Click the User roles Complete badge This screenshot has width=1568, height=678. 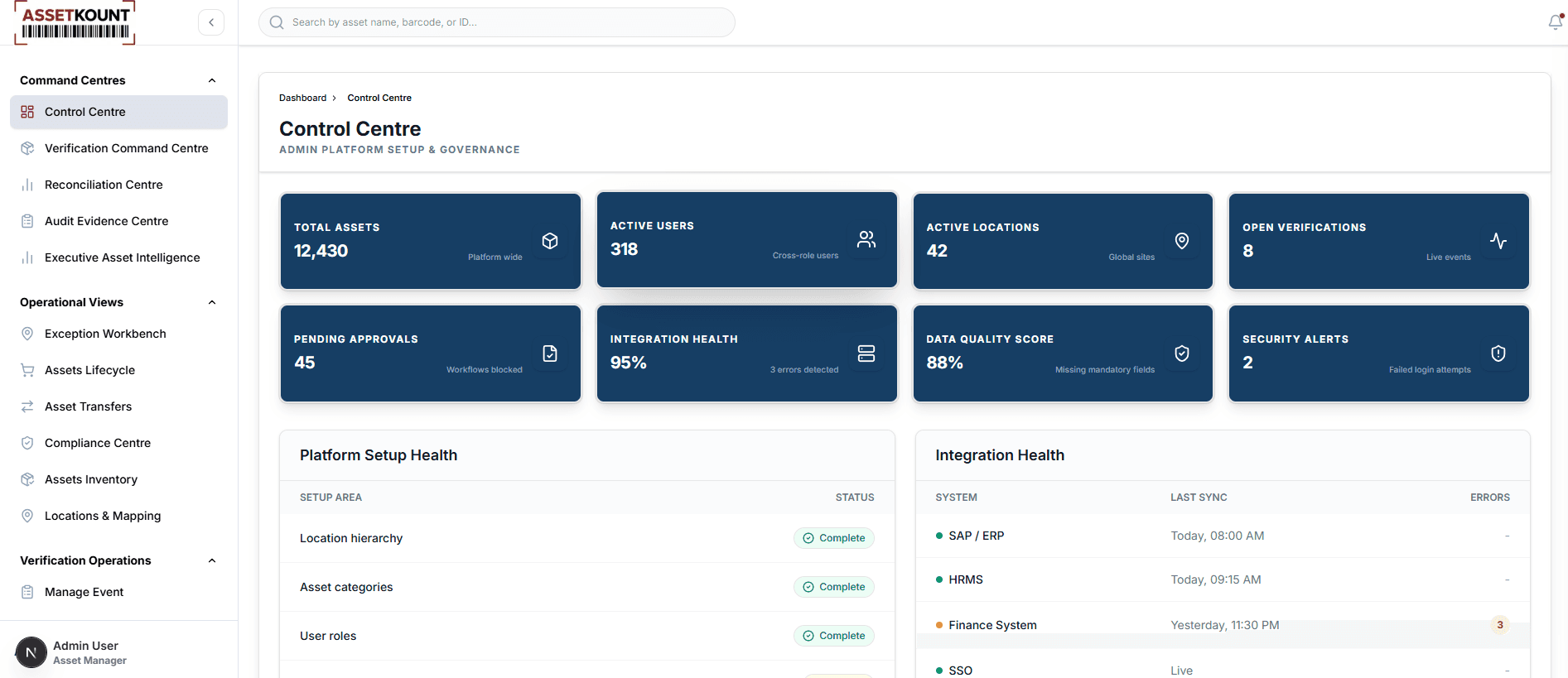(x=834, y=636)
